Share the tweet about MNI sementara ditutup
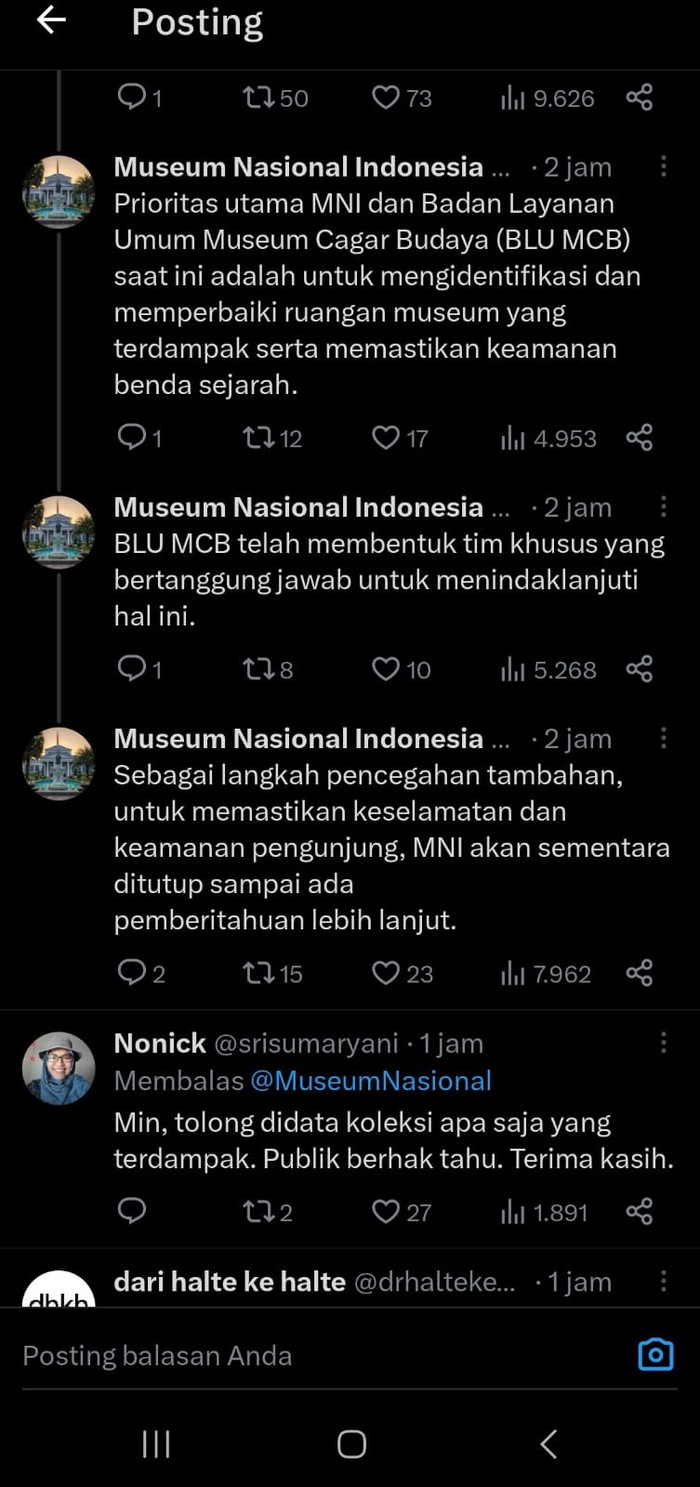 (x=639, y=973)
